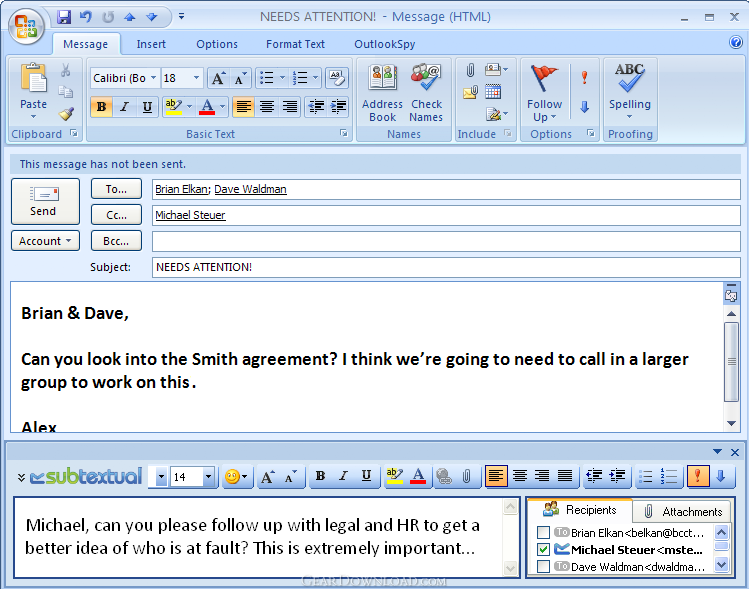Click the Paste clipboard icon
Screen dimensions: 749x589
point(33,77)
